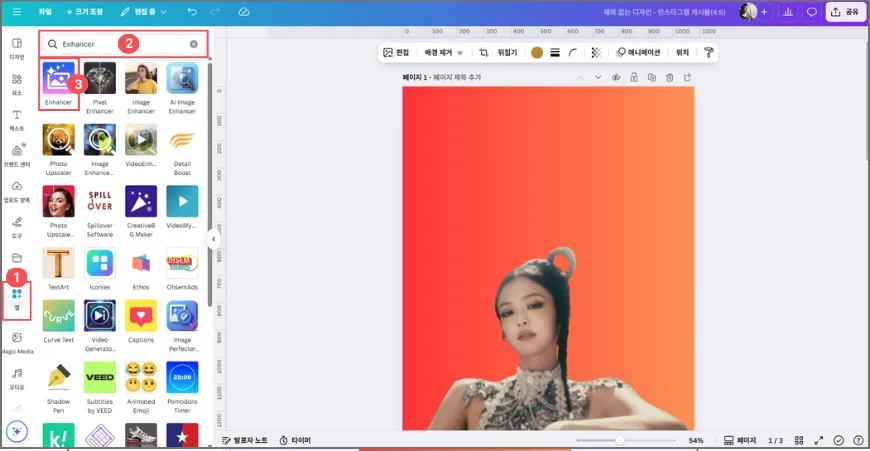870x451 pixels.
Task: Open the hamburger main menu
Action: [17, 12]
